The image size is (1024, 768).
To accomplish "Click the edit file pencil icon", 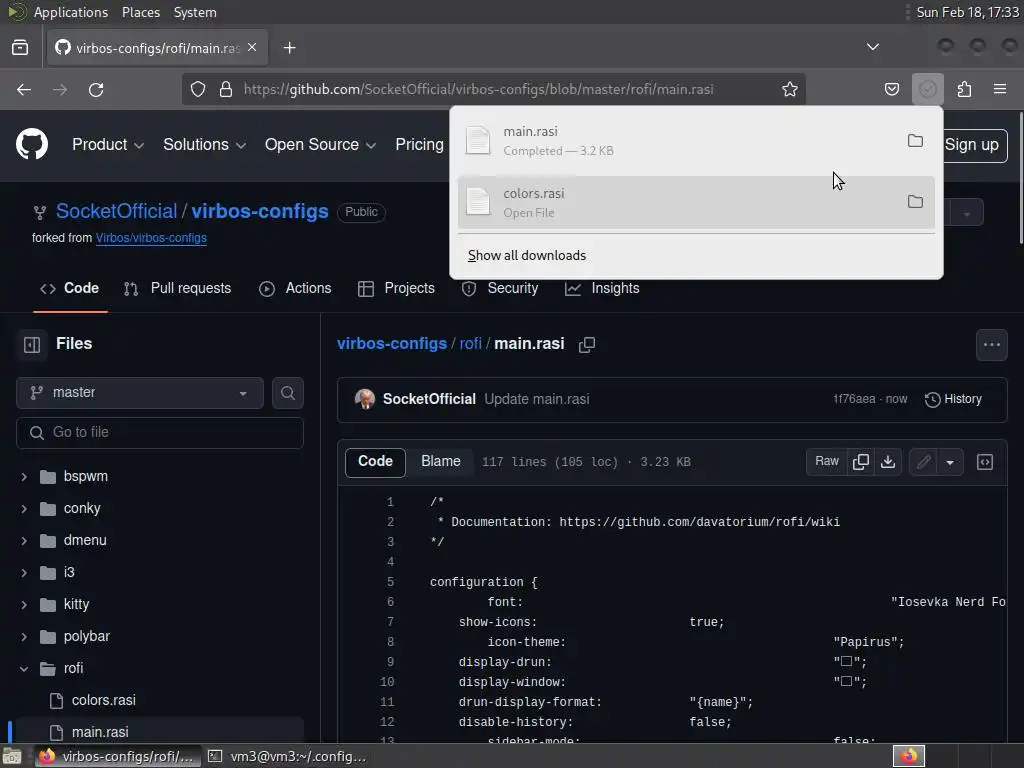I will (x=923, y=462).
